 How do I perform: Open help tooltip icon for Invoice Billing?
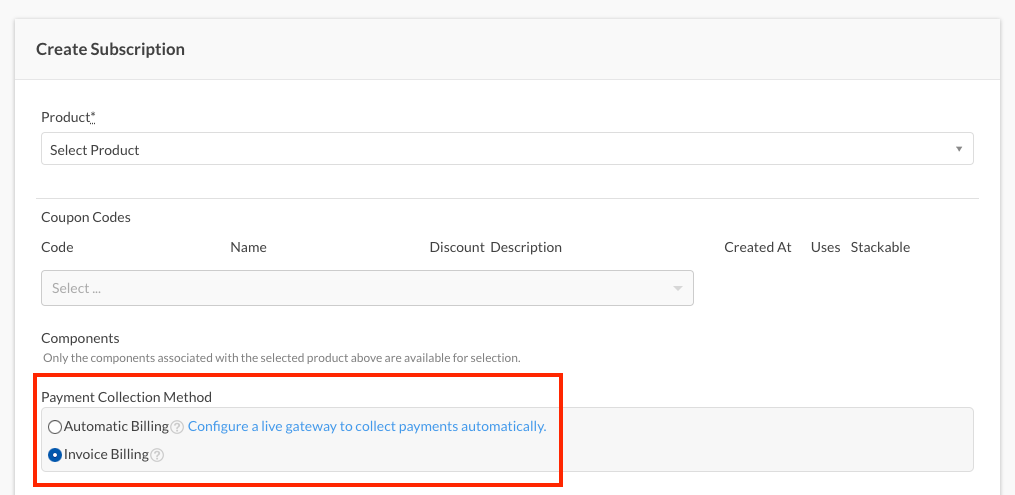pos(157,455)
